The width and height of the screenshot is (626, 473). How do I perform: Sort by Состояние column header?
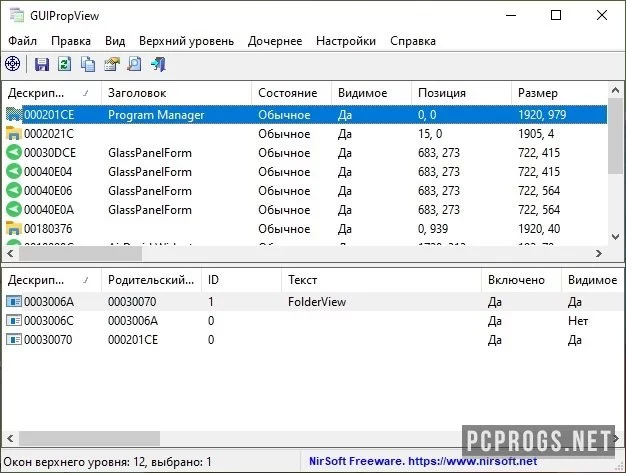pos(291,93)
